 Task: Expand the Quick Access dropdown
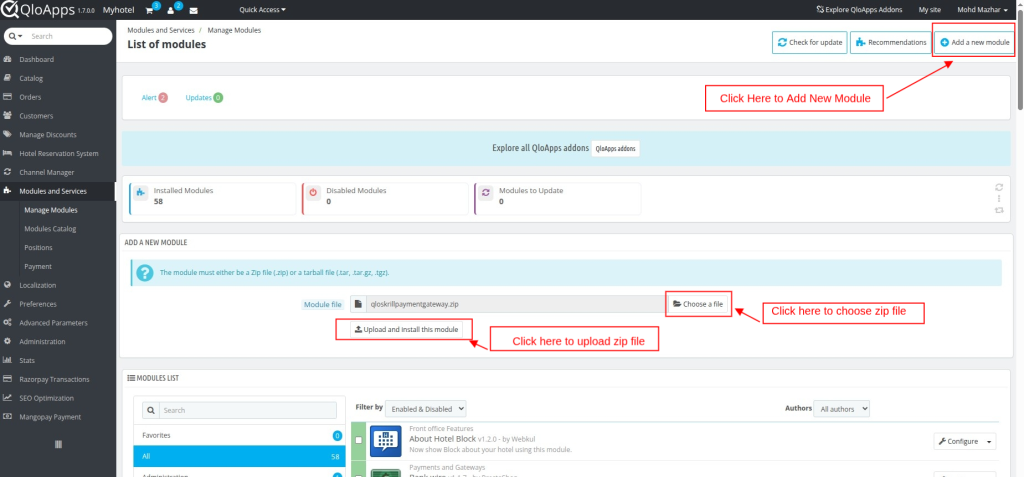pyautogui.click(x=262, y=10)
